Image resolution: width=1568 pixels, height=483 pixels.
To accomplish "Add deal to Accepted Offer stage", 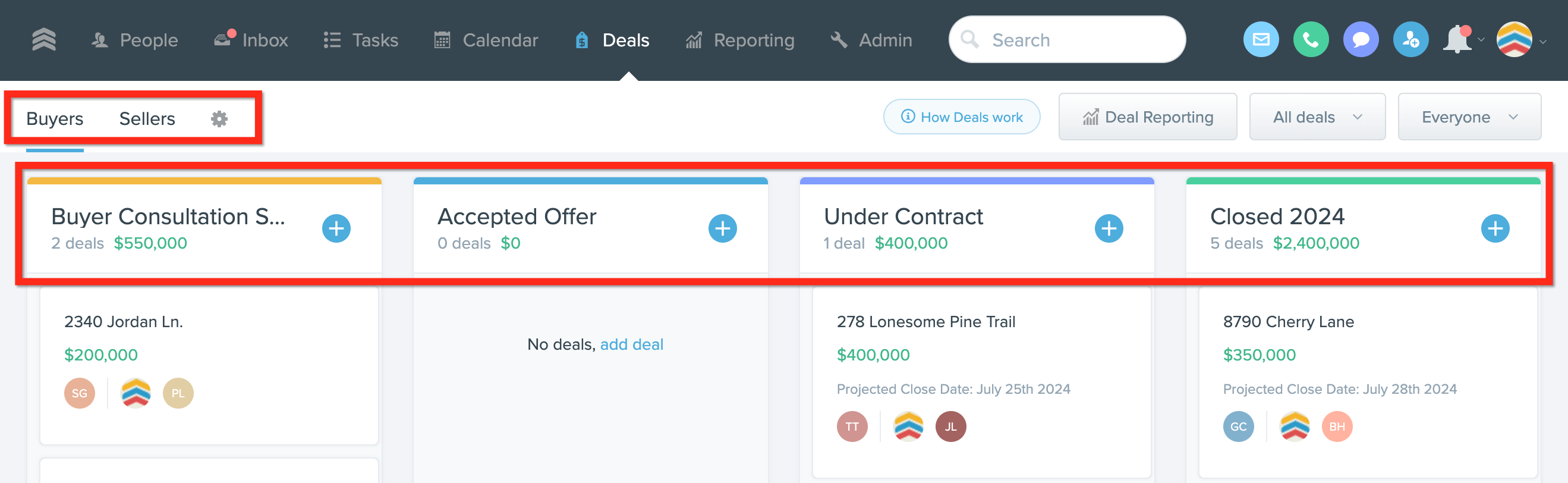I will [723, 228].
